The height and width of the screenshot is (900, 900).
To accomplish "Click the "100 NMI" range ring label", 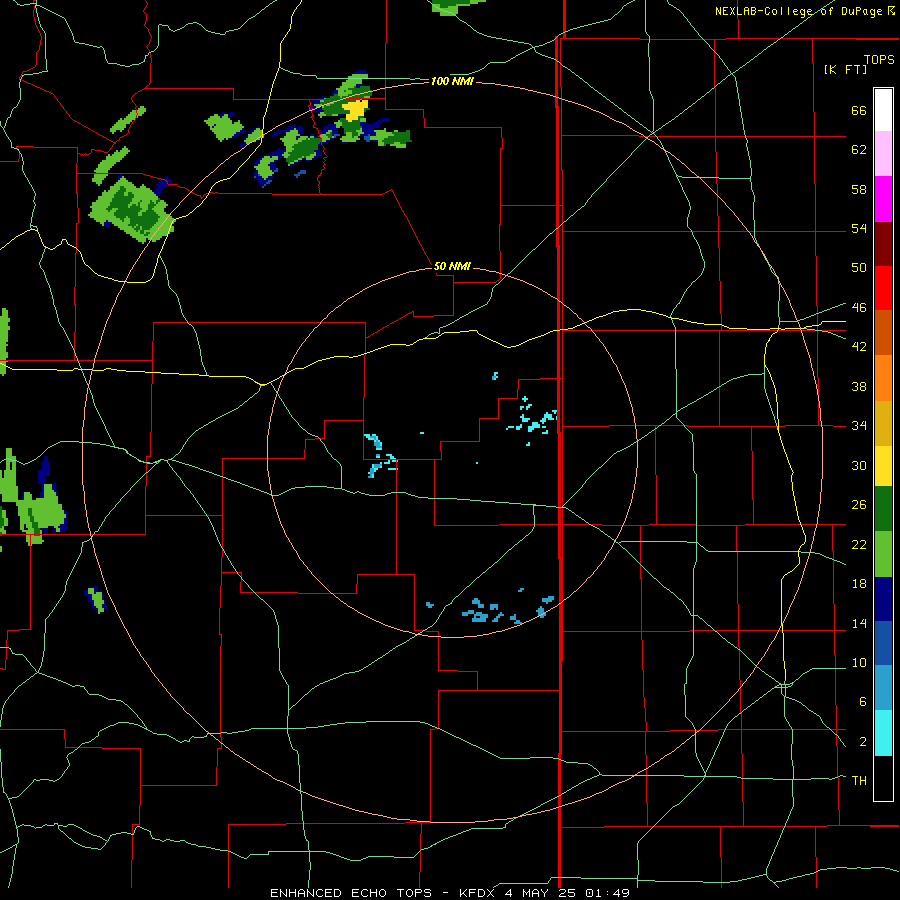I will [452, 82].
